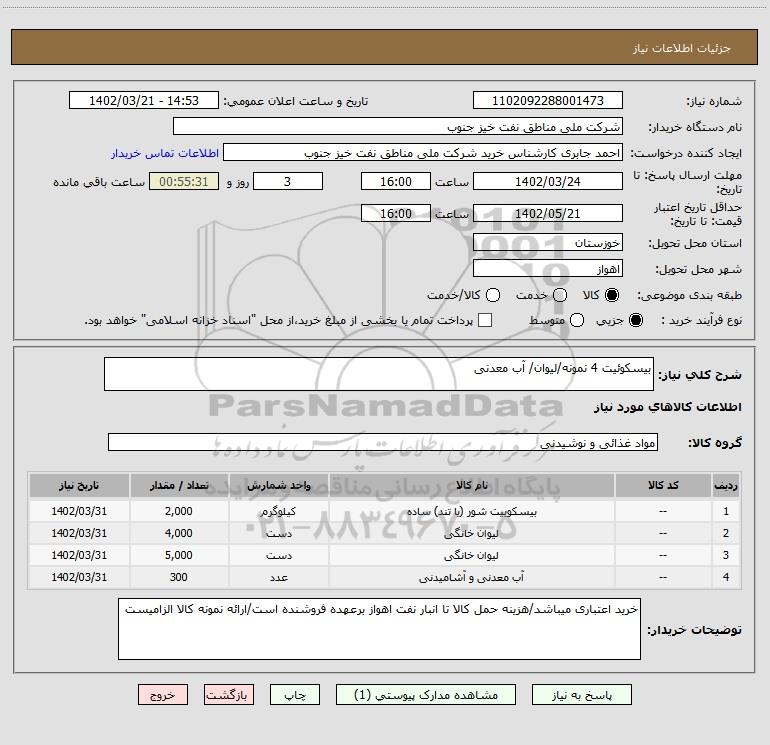Image resolution: width=770 pixels, height=745 pixels.
Task: Click the quantity cell 300
Action: pyautogui.click(x=179, y=578)
